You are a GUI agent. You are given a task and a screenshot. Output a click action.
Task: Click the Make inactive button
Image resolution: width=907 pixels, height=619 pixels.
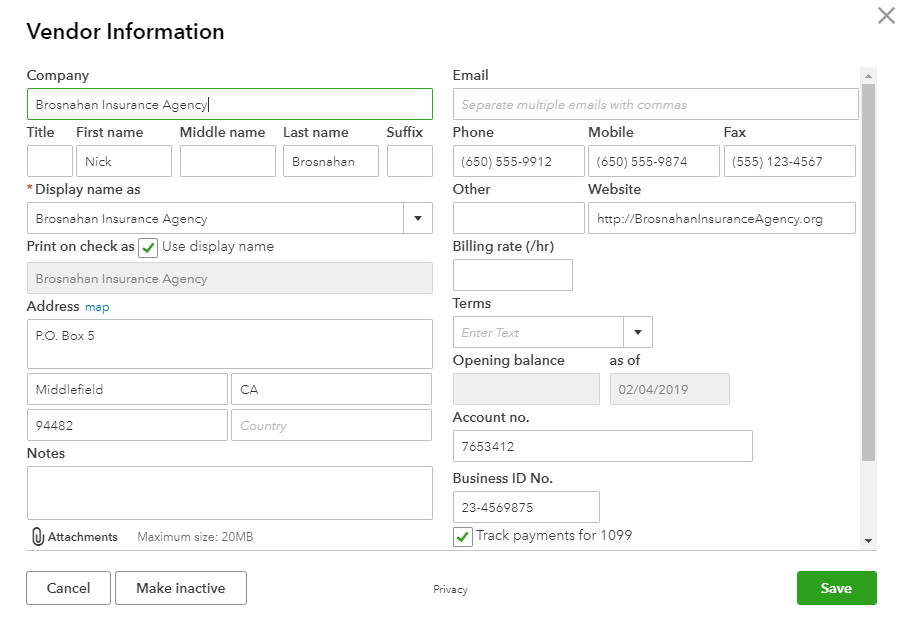point(181,588)
